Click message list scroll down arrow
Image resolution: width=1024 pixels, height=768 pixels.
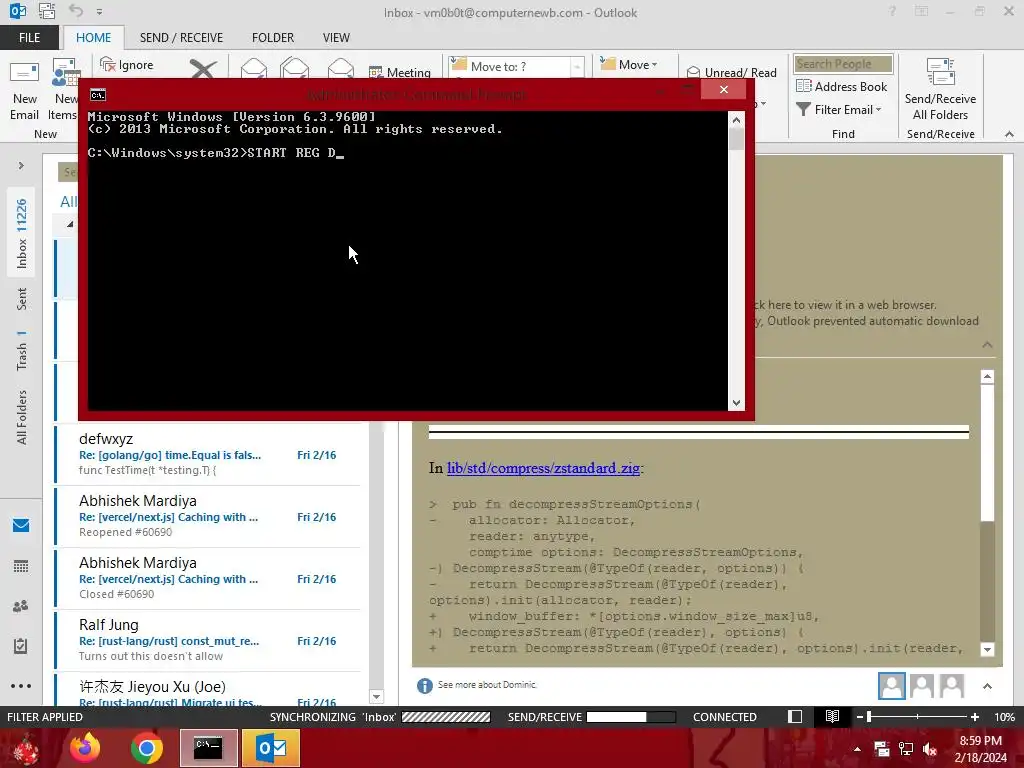click(376, 696)
